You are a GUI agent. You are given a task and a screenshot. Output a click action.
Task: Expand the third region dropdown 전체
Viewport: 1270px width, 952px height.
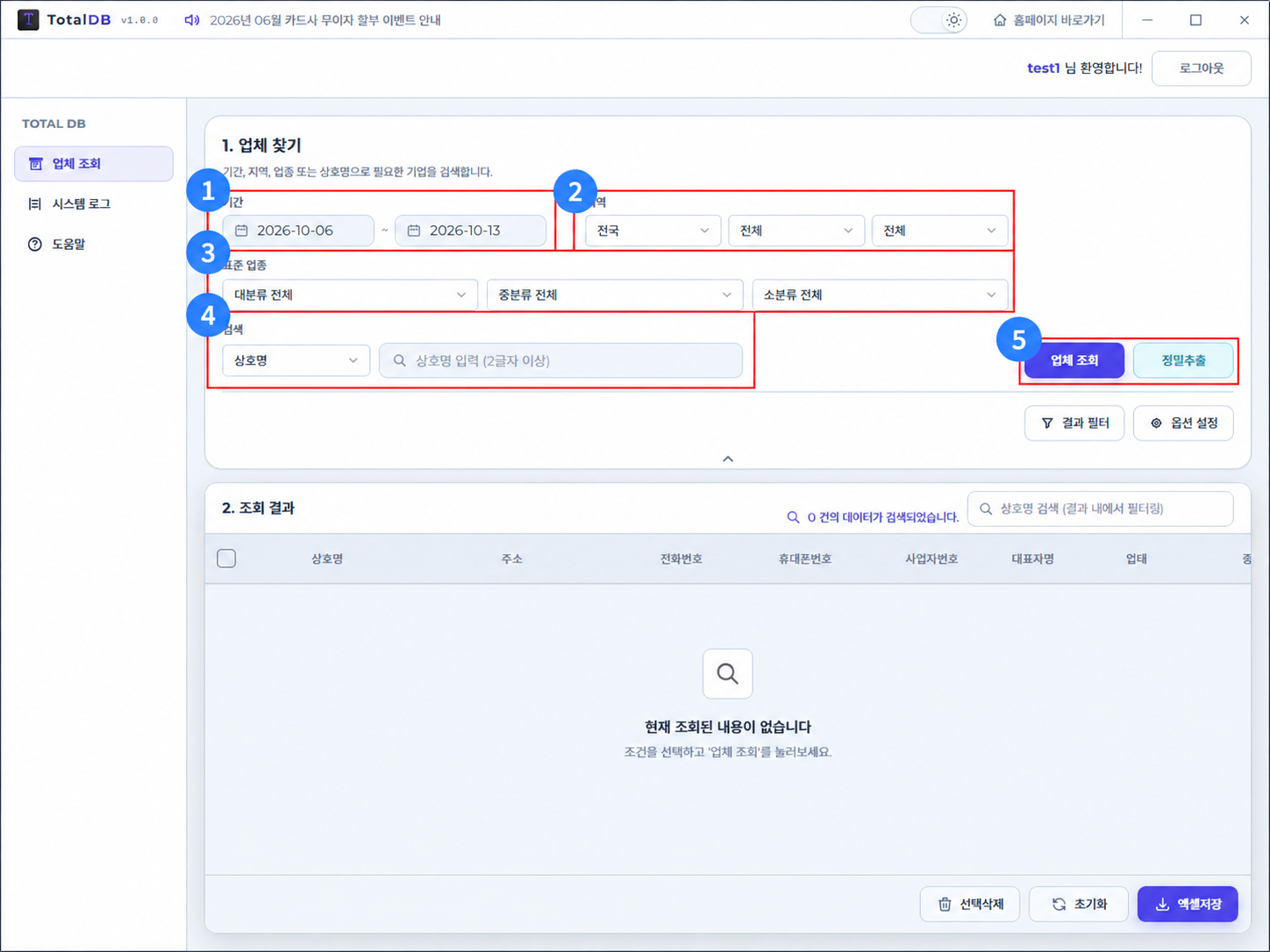point(940,231)
